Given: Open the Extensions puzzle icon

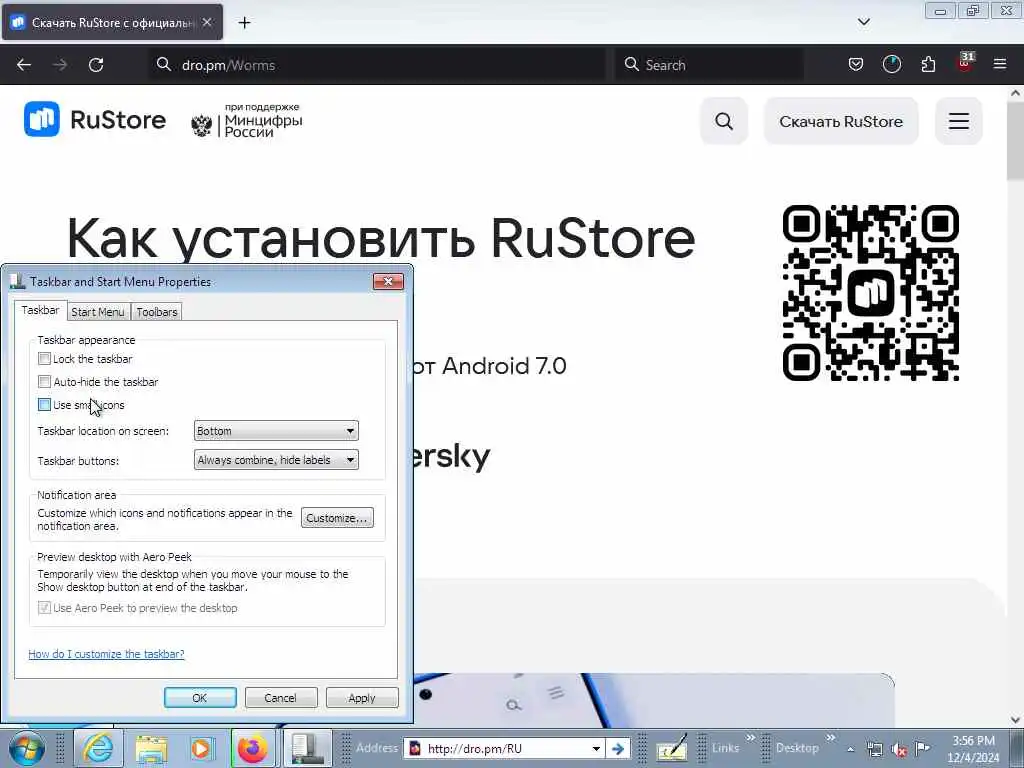Looking at the screenshot, I should [x=928, y=65].
